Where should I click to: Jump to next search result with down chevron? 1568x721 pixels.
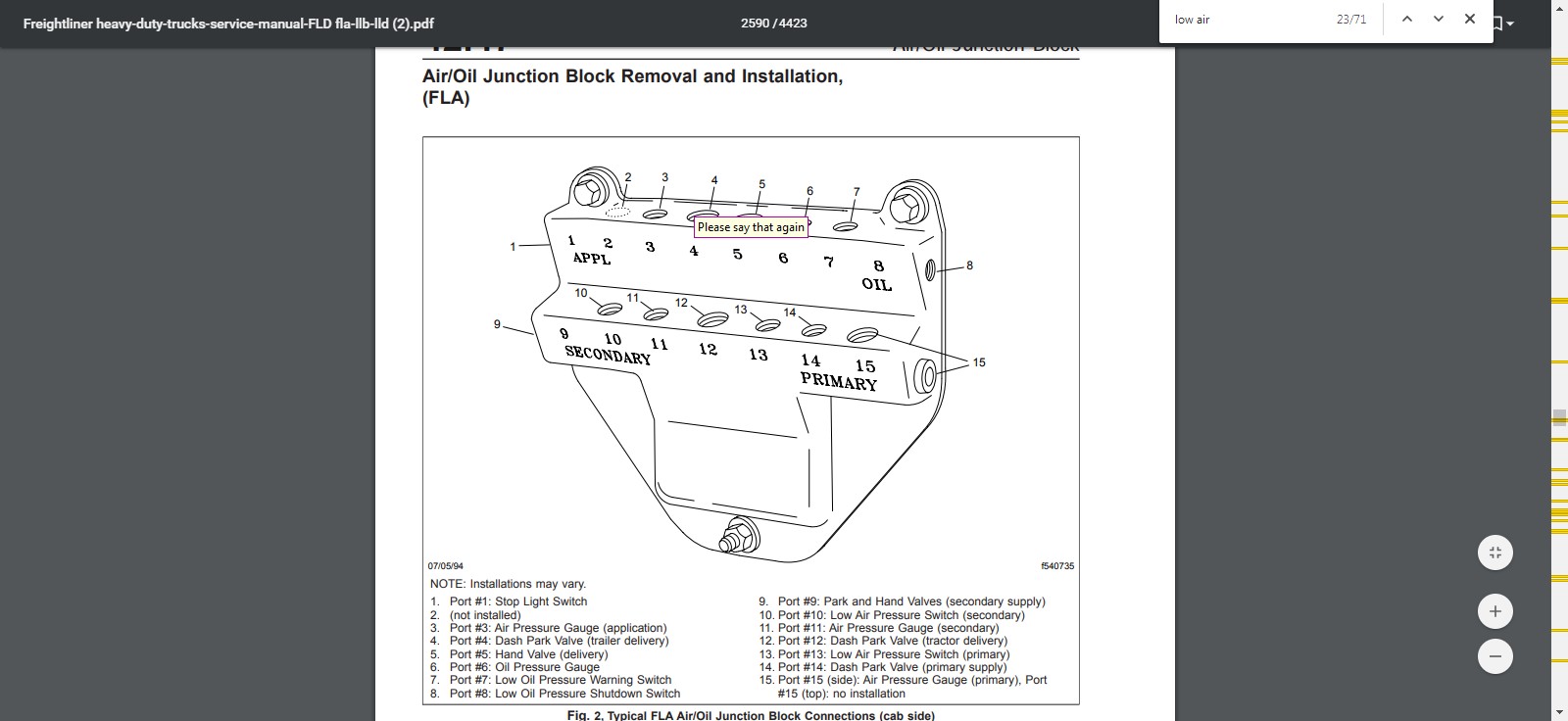coord(1438,19)
